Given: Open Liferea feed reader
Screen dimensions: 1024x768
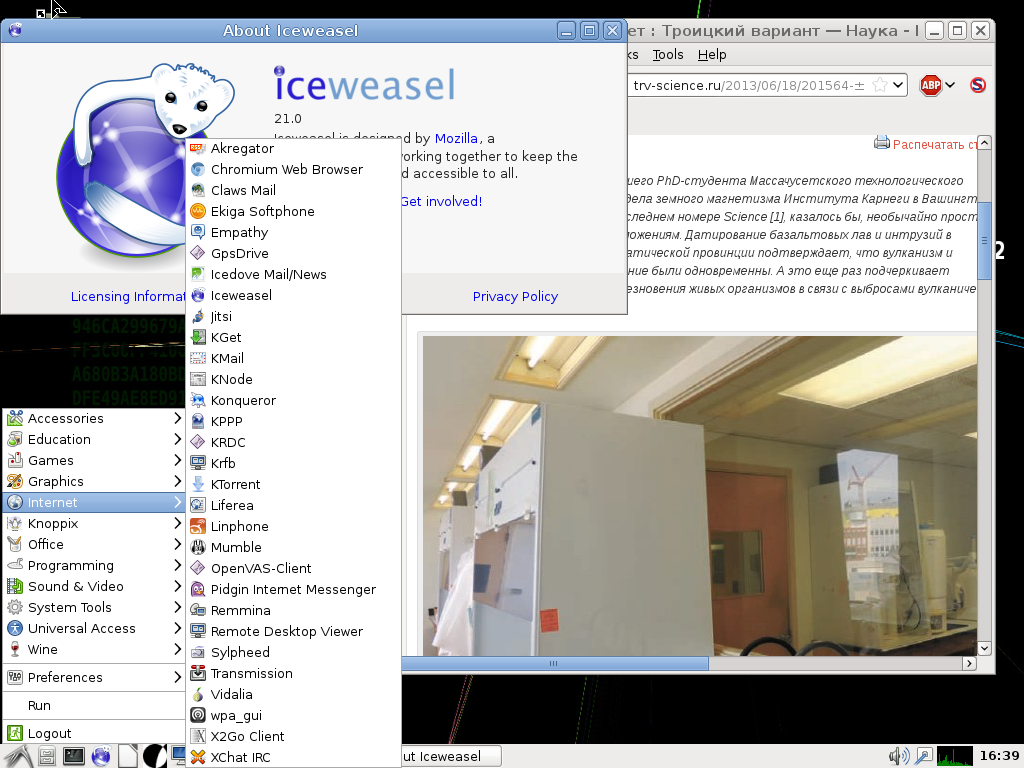Looking at the screenshot, I should point(293,505).
